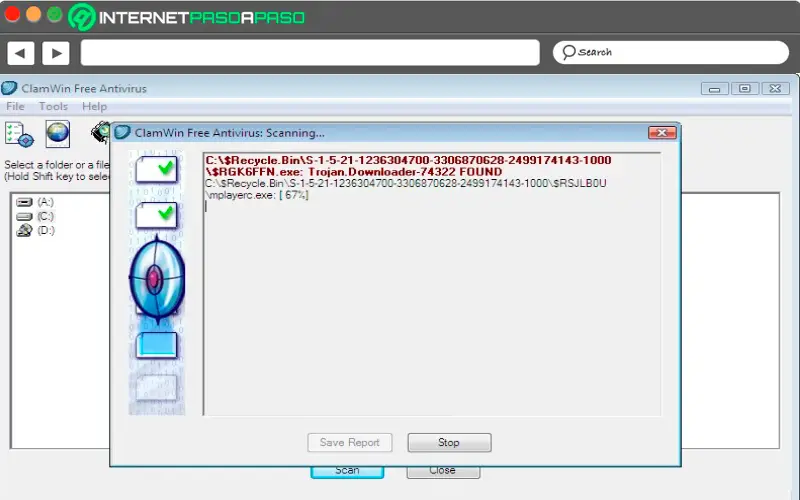This screenshot has height=500, width=800.
Task: Click the hard disk icon beside (C:)
Action: (x=24, y=216)
